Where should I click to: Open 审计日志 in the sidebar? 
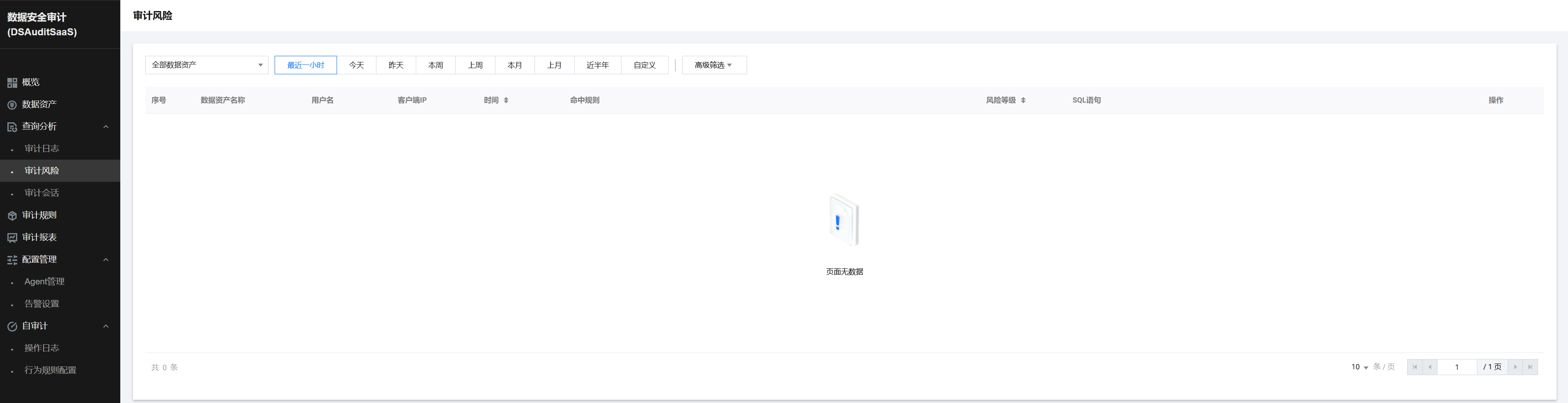click(41, 149)
